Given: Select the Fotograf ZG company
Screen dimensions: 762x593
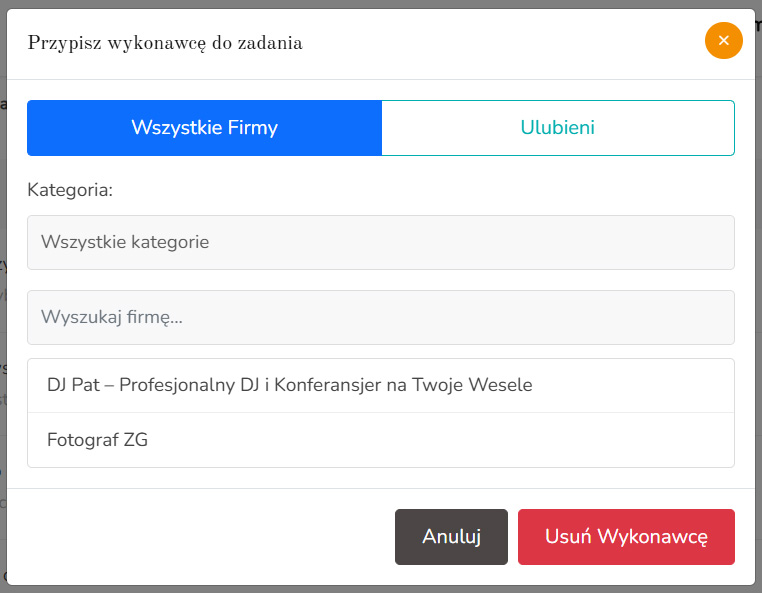Looking at the screenshot, I should (381, 440).
